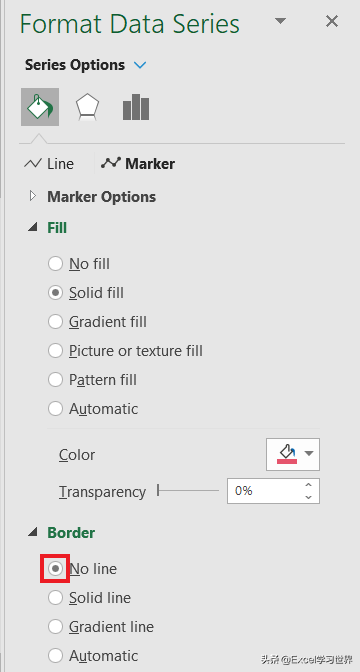This screenshot has height=672, width=360.
Task: Switch to the Line tab
Action: [49, 164]
